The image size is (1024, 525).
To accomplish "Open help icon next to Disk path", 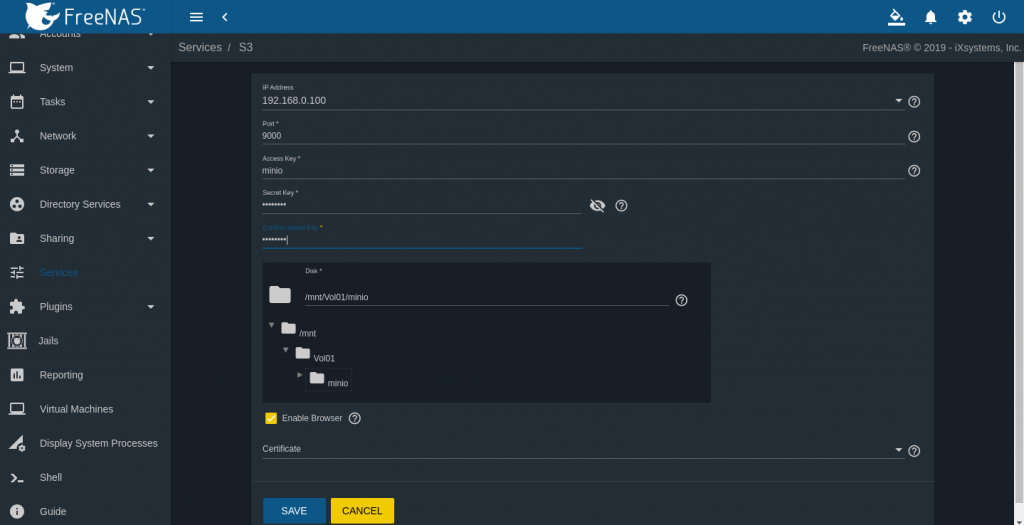I will tap(681, 300).
